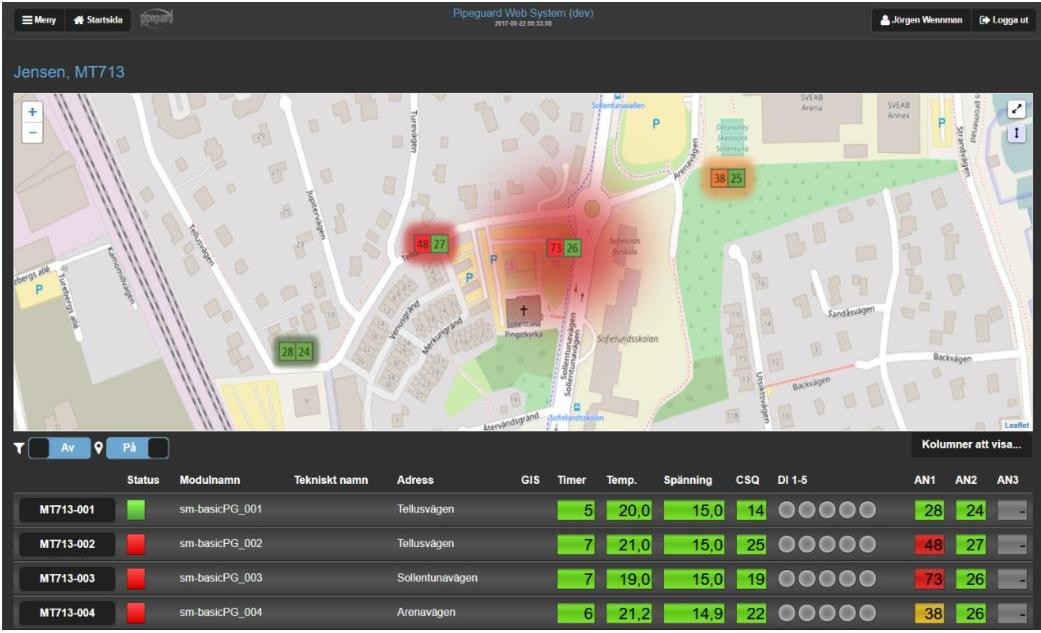Toggle the map pin På switch
This screenshot has width=1041, height=633.
click(137, 448)
